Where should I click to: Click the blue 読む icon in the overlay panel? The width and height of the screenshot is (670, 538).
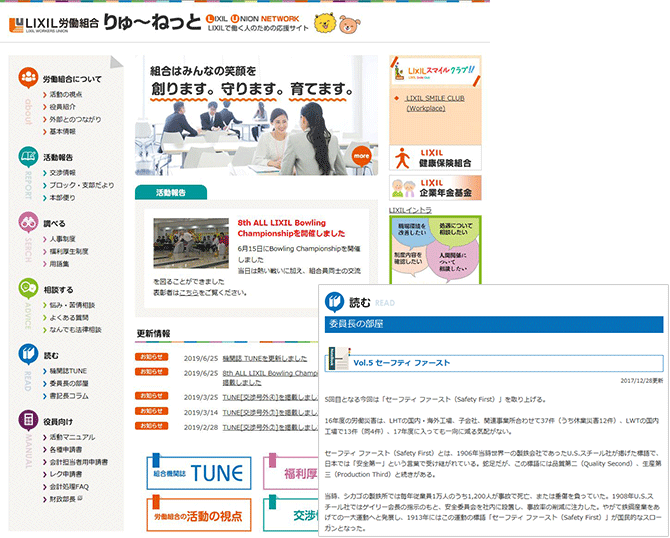click(334, 302)
